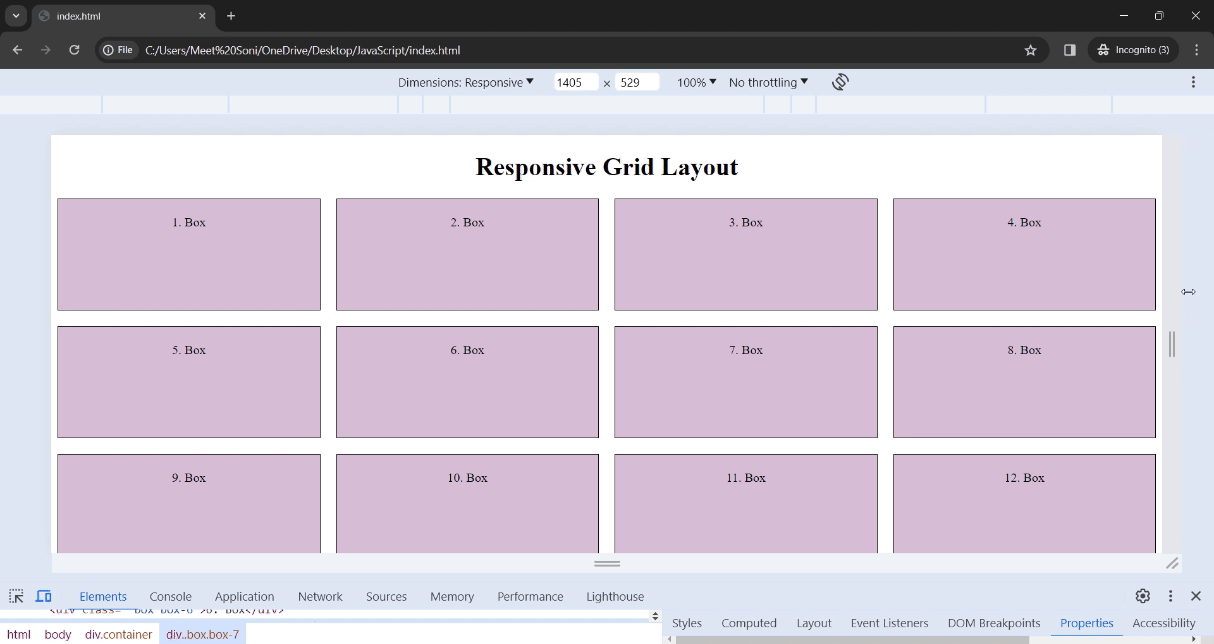This screenshot has height=644, width=1214.
Task: Switch to the Network tab
Action: pyautogui.click(x=320, y=596)
